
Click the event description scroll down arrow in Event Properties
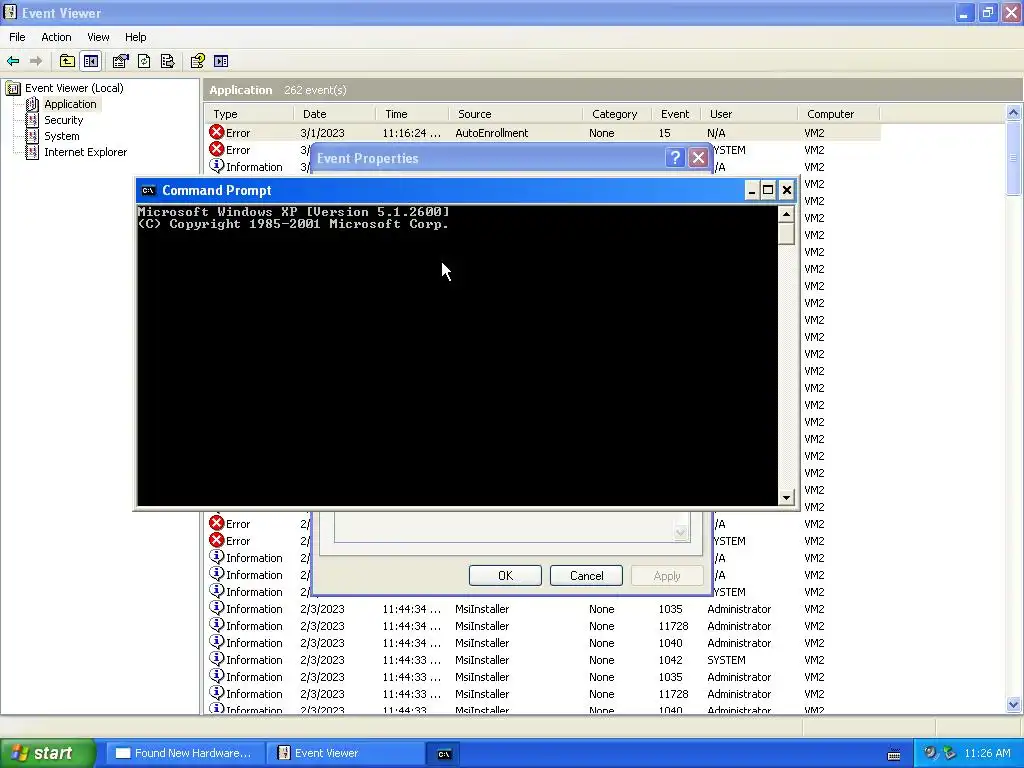point(680,533)
